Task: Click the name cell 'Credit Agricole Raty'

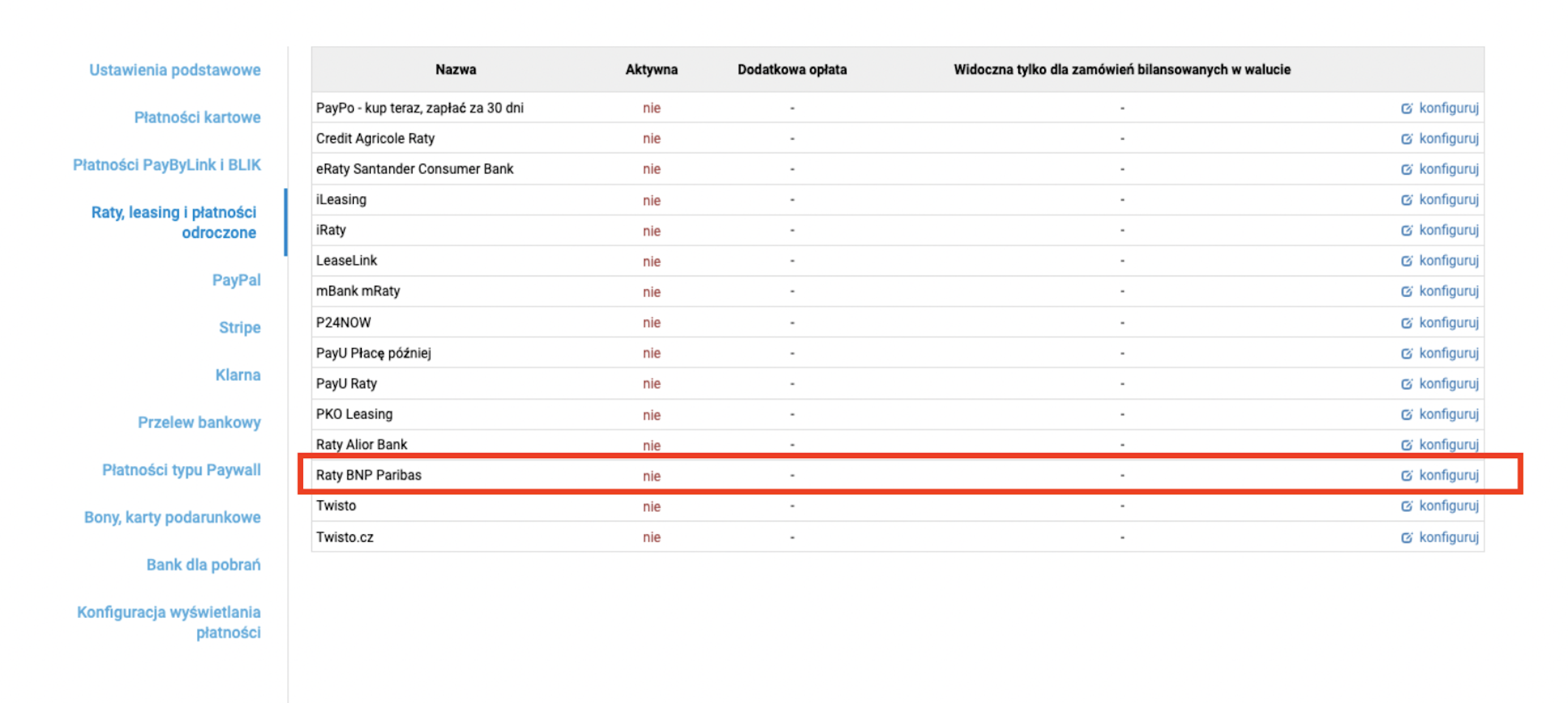Action: (375, 139)
